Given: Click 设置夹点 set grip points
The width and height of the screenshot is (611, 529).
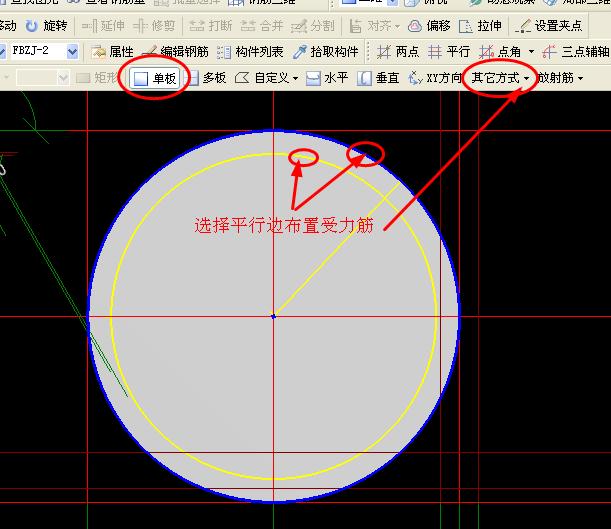Looking at the screenshot, I should coord(549,26).
